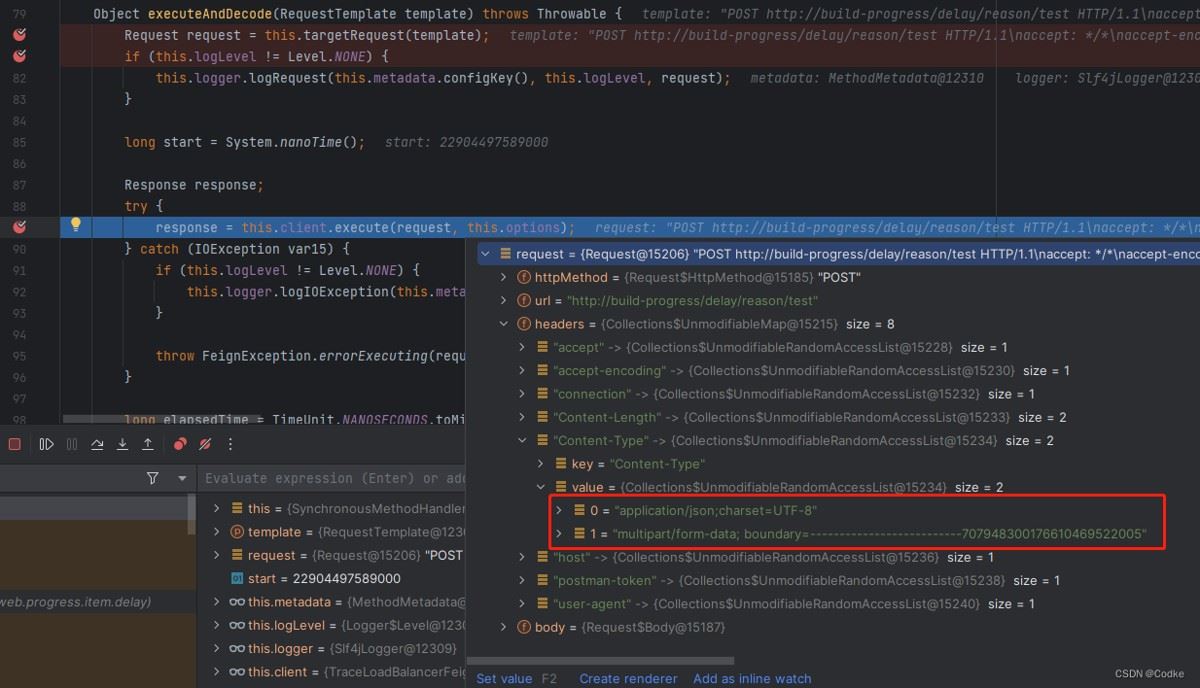Click Resume Program in debugger toolbar

[x=46, y=444]
